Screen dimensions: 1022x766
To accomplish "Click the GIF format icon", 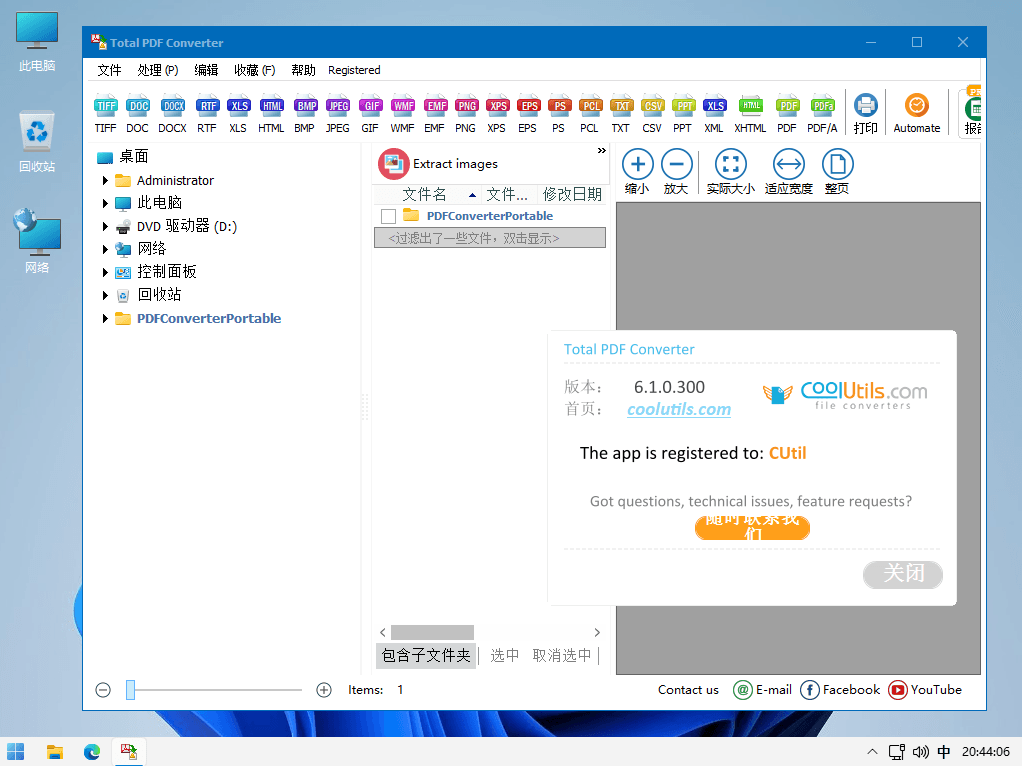I will [x=370, y=114].
